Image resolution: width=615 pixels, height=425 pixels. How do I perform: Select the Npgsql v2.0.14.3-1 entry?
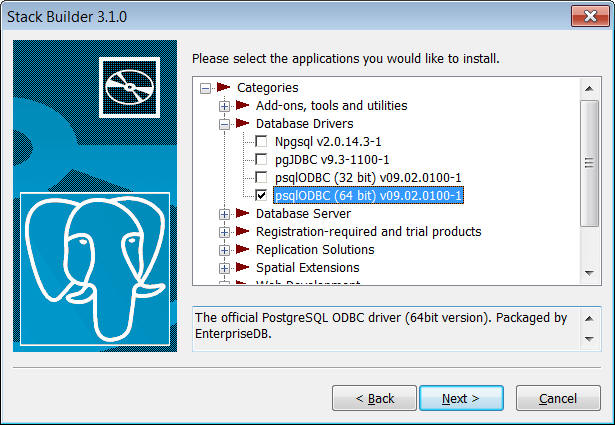[x=328, y=142]
